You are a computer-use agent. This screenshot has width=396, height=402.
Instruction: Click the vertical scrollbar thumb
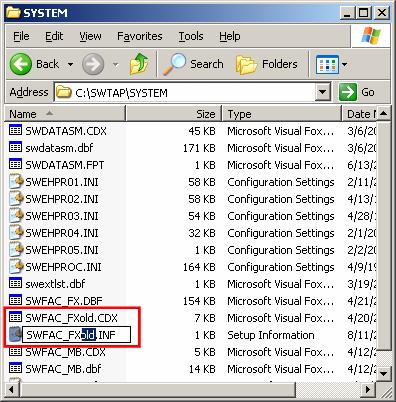[x=383, y=236]
